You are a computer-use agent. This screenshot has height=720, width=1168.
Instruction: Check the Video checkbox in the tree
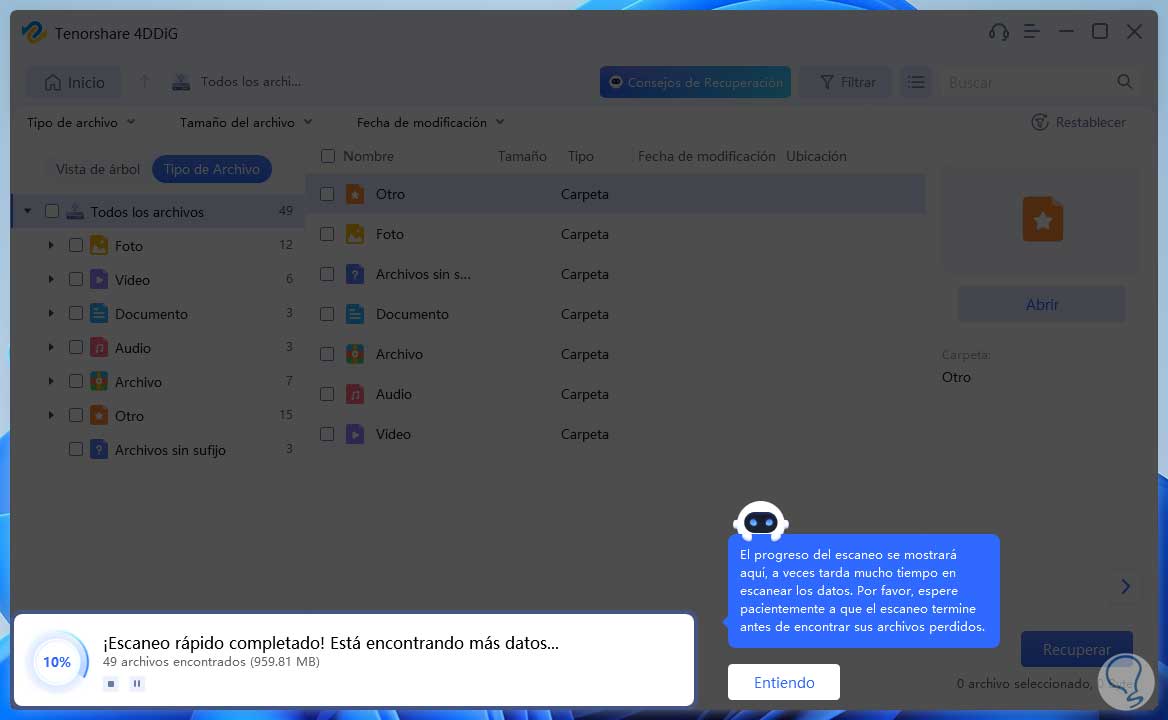75,279
